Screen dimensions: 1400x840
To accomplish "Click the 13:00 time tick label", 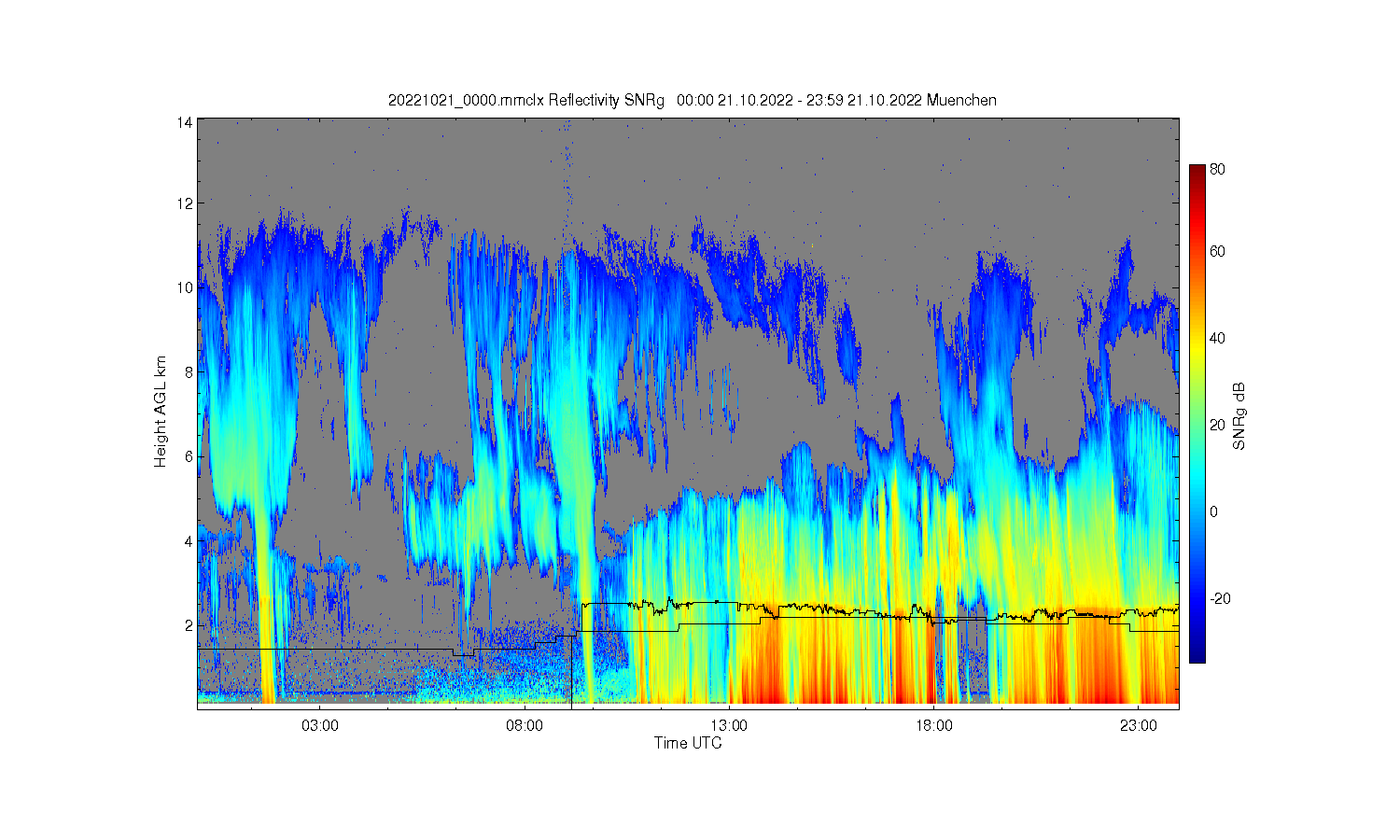I will pyautogui.click(x=729, y=725).
